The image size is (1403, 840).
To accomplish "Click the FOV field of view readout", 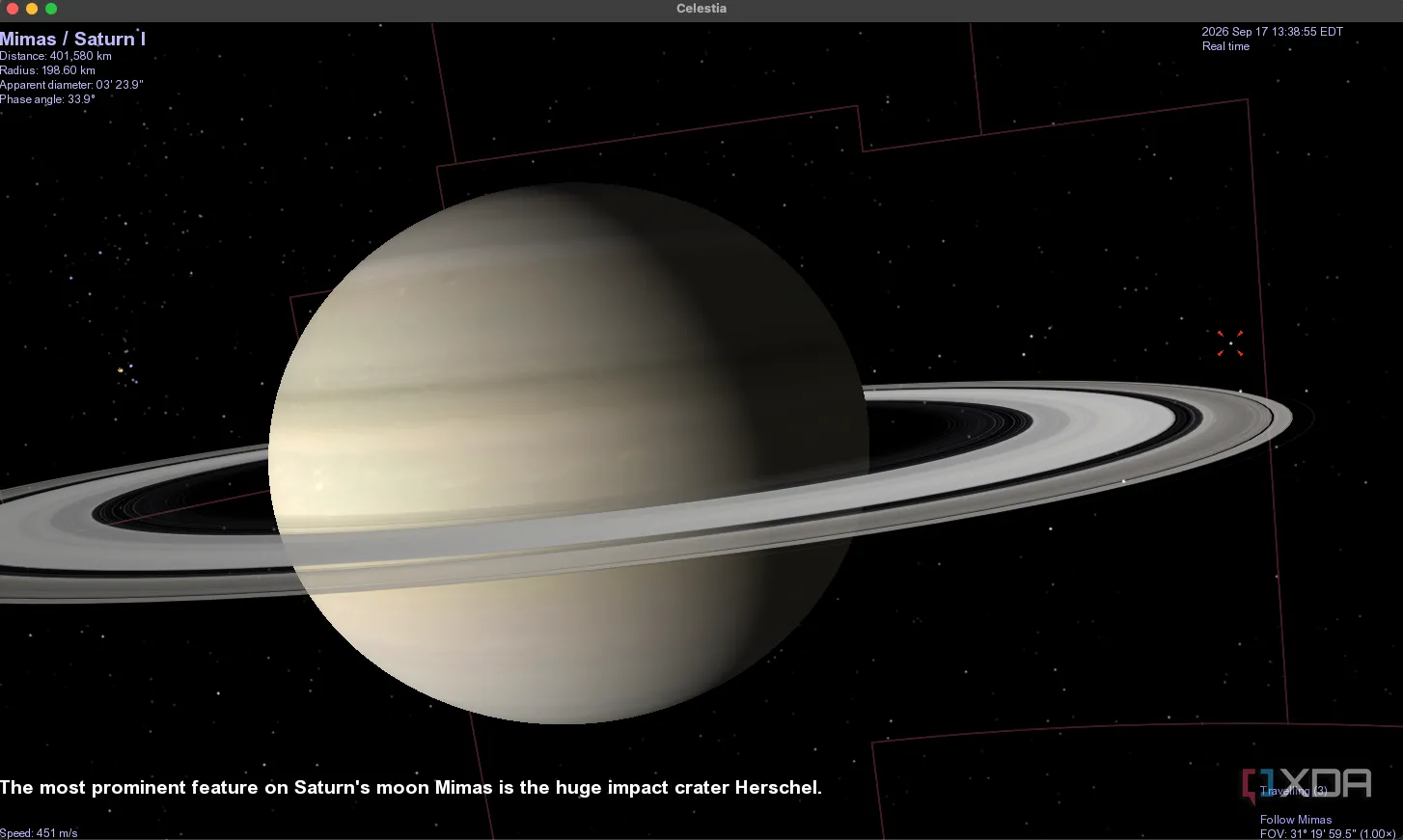I will pyautogui.click(x=1327, y=833).
